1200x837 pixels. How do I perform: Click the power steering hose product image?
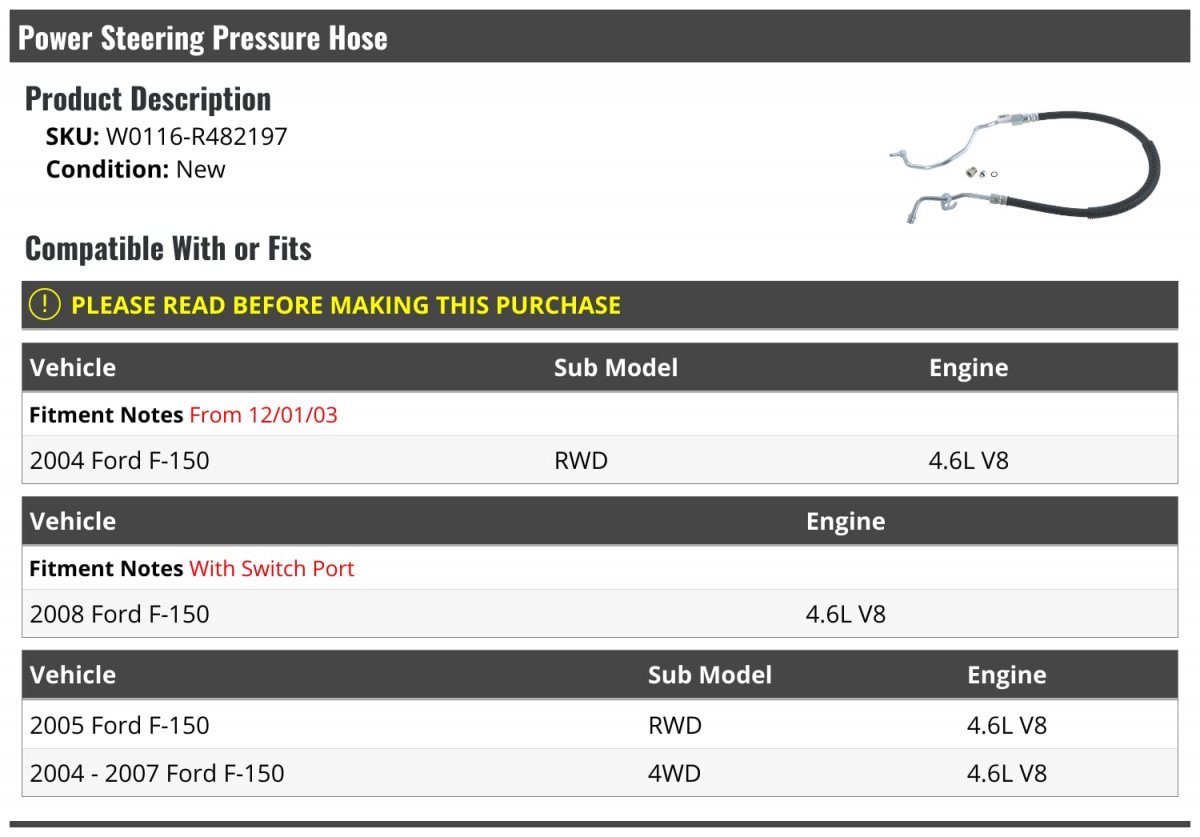1025,166
